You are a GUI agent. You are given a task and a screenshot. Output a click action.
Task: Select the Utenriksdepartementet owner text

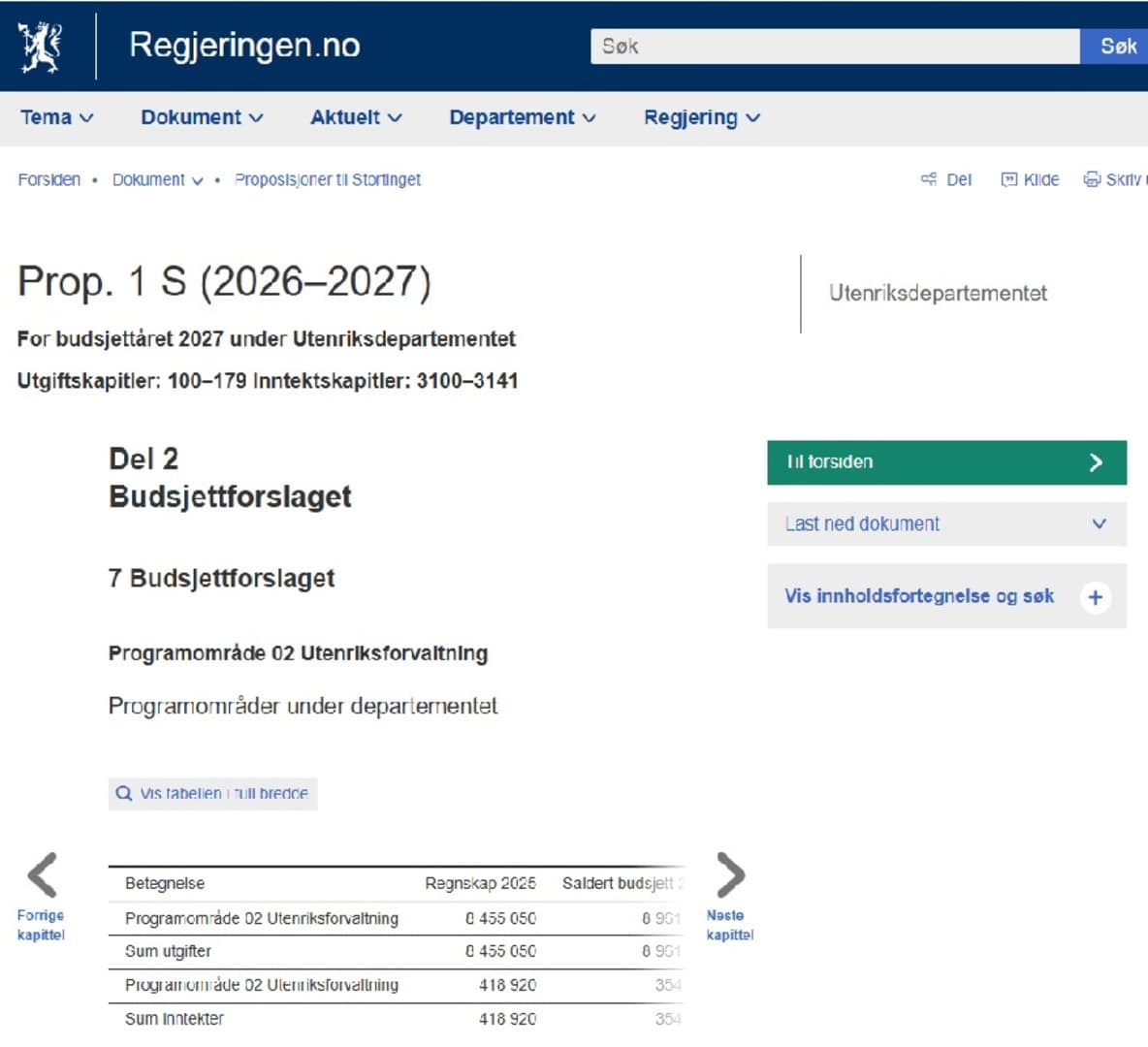point(938,293)
